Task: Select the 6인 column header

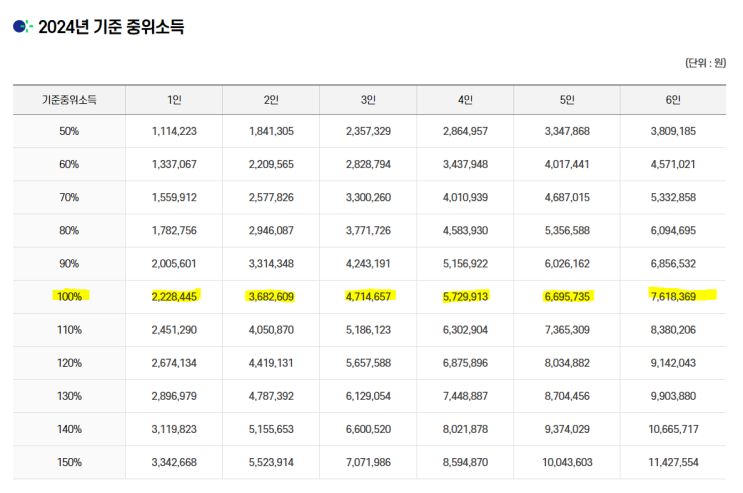Action: 673,100
